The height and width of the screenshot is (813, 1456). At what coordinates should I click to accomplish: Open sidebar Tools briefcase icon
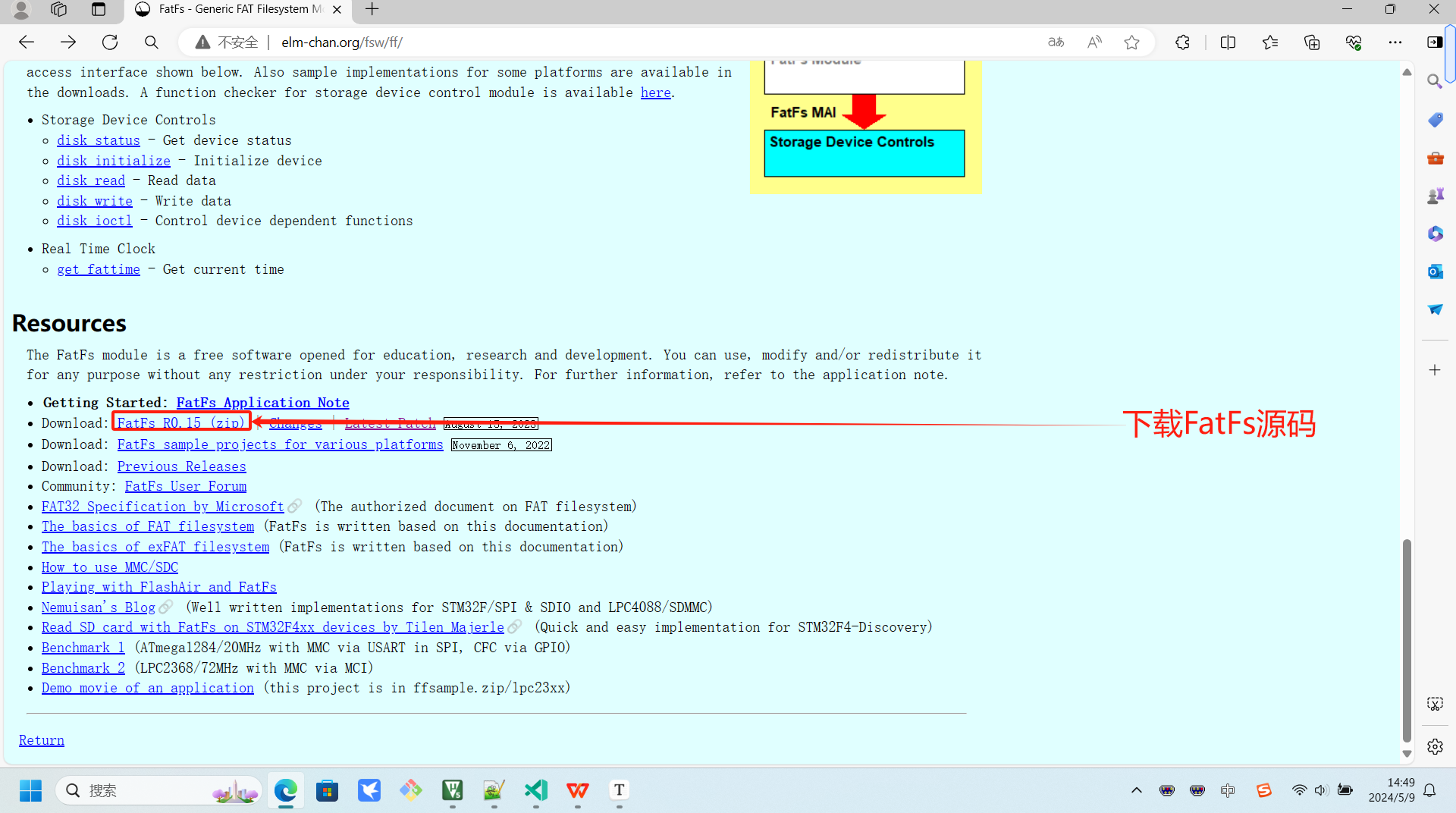point(1435,158)
